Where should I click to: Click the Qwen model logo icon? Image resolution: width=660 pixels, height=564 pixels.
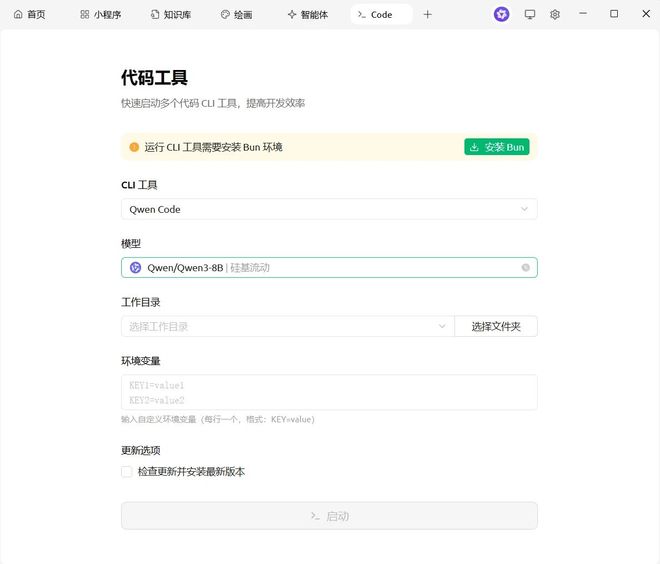coord(136,268)
